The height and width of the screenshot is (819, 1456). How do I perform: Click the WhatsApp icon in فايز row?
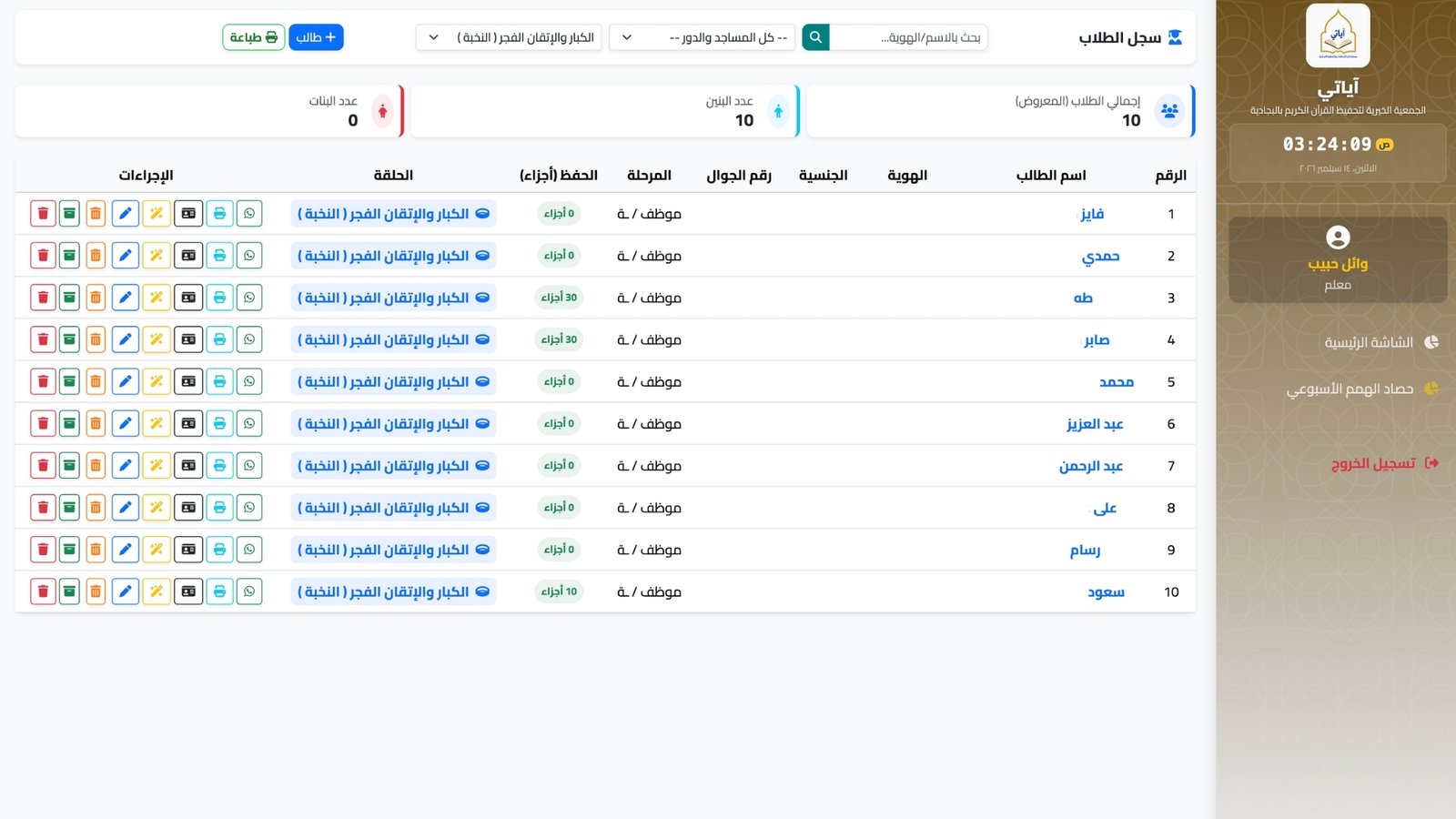pyautogui.click(x=249, y=214)
